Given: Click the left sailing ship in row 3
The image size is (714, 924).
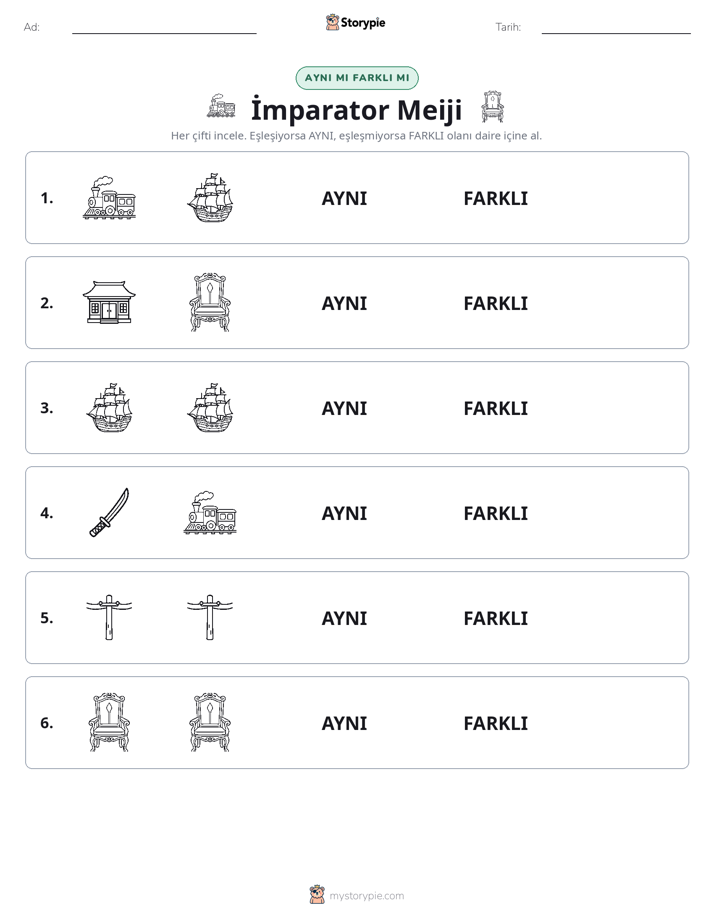Looking at the screenshot, I should (x=109, y=407).
